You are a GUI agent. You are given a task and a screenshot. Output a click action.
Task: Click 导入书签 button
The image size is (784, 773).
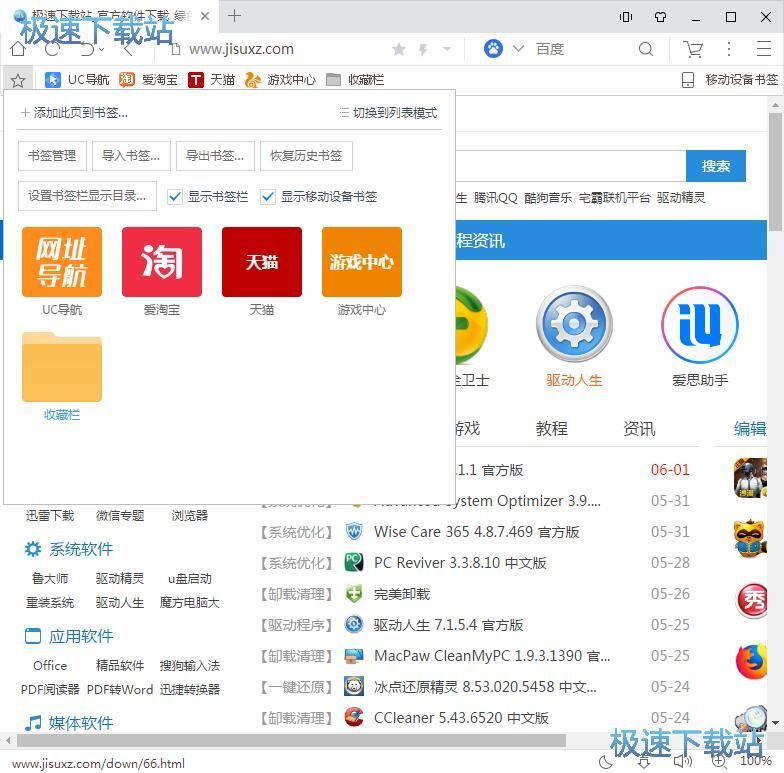click(132, 156)
